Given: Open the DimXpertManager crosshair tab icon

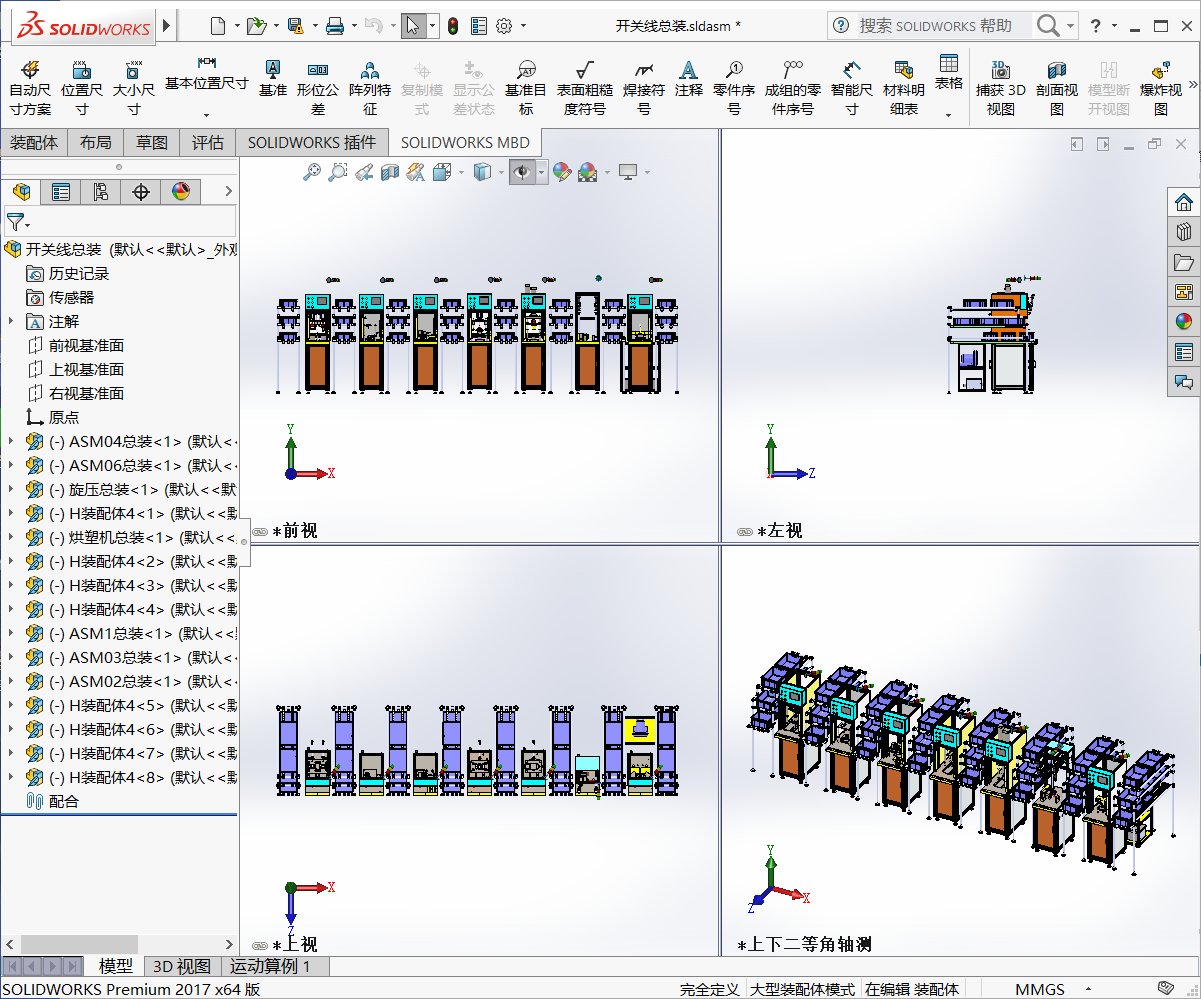Looking at the screenshot, I should [x=141, y=192].
